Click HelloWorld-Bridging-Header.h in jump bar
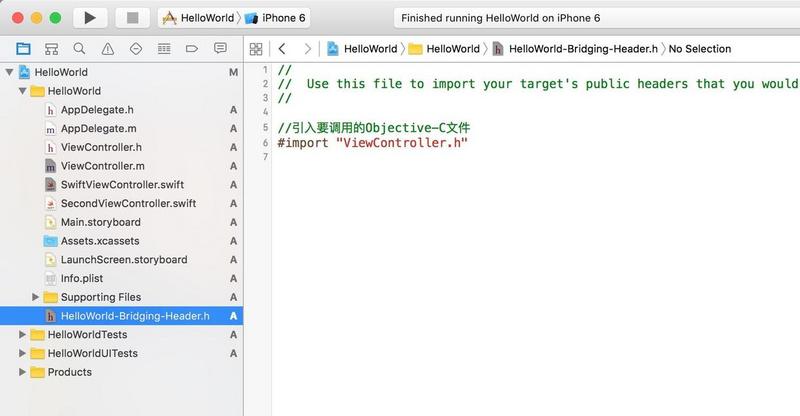The width and height of the screenshot is (800, 416). [575, 48]
